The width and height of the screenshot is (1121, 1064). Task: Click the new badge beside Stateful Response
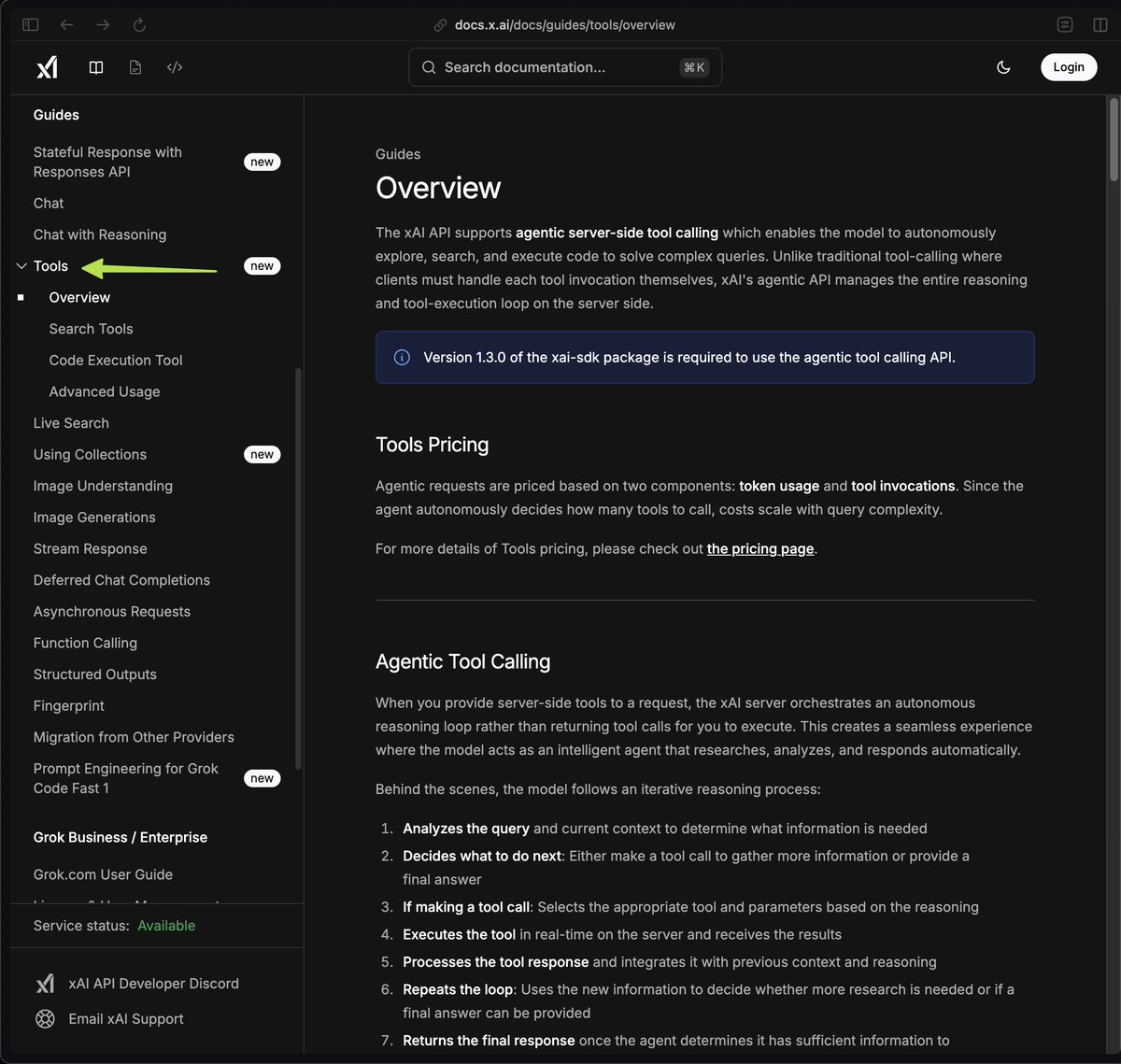click(263, 163)
